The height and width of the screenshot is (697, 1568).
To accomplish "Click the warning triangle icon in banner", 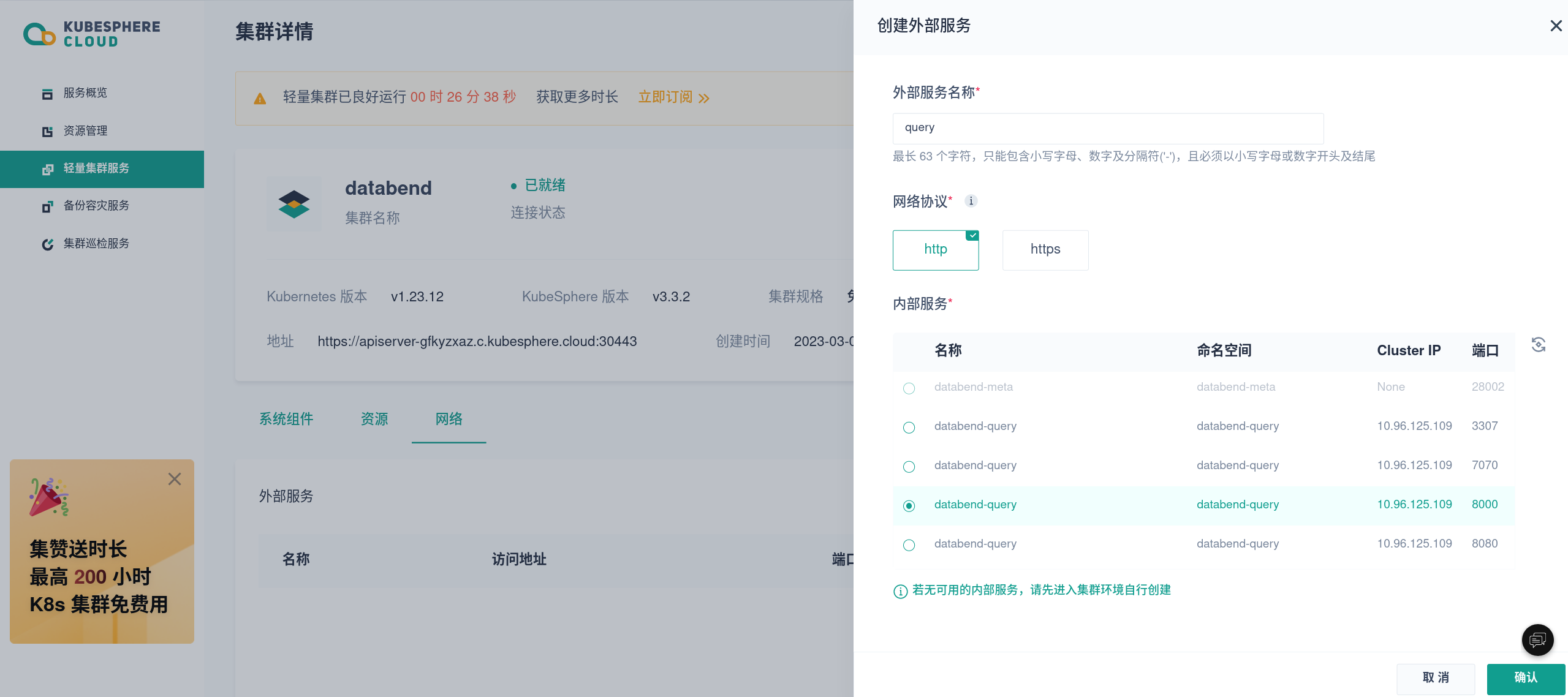I will (x=260, y=99).
